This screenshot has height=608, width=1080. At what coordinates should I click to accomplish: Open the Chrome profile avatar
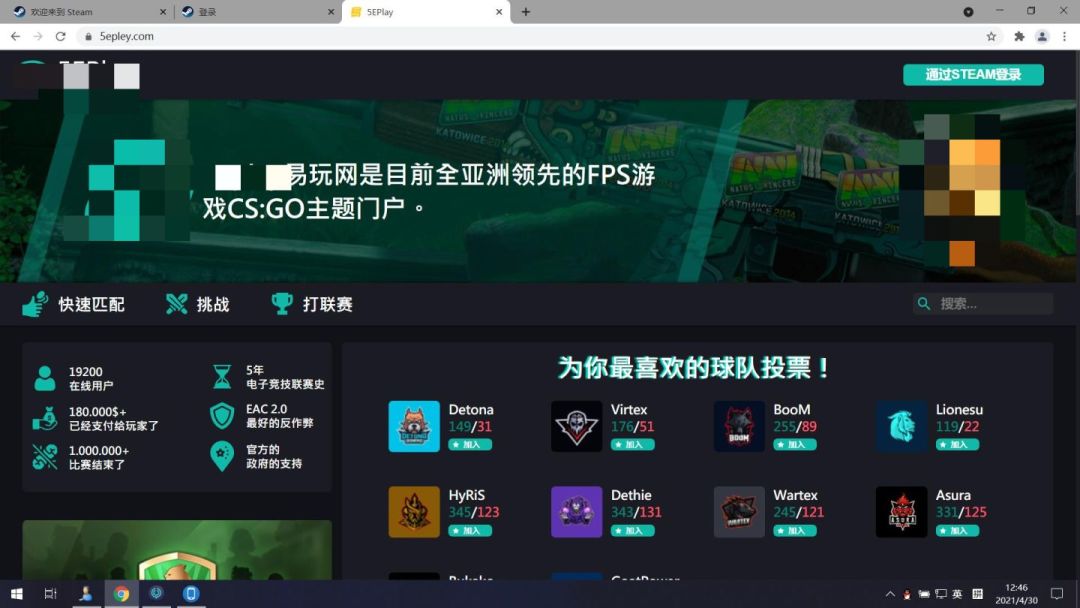[1042, 36]
